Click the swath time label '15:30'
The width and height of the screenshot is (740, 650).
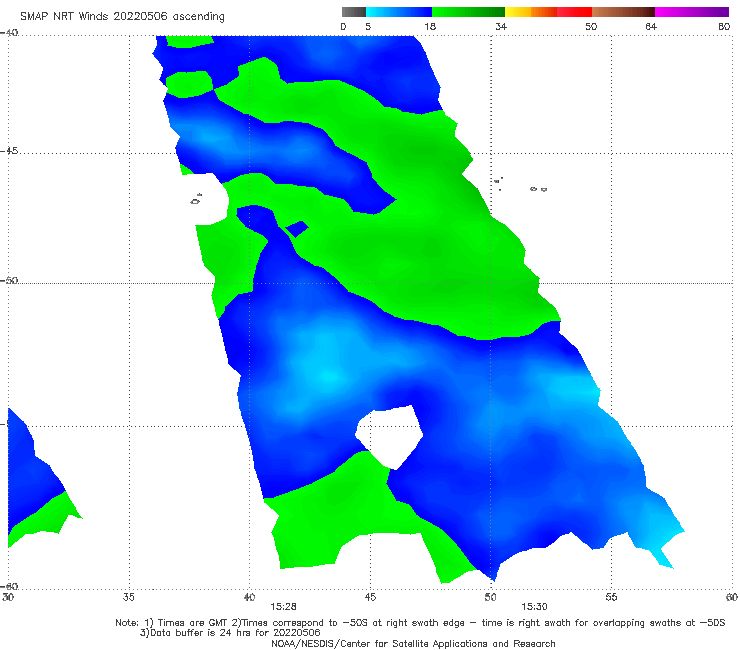[534, 607]
